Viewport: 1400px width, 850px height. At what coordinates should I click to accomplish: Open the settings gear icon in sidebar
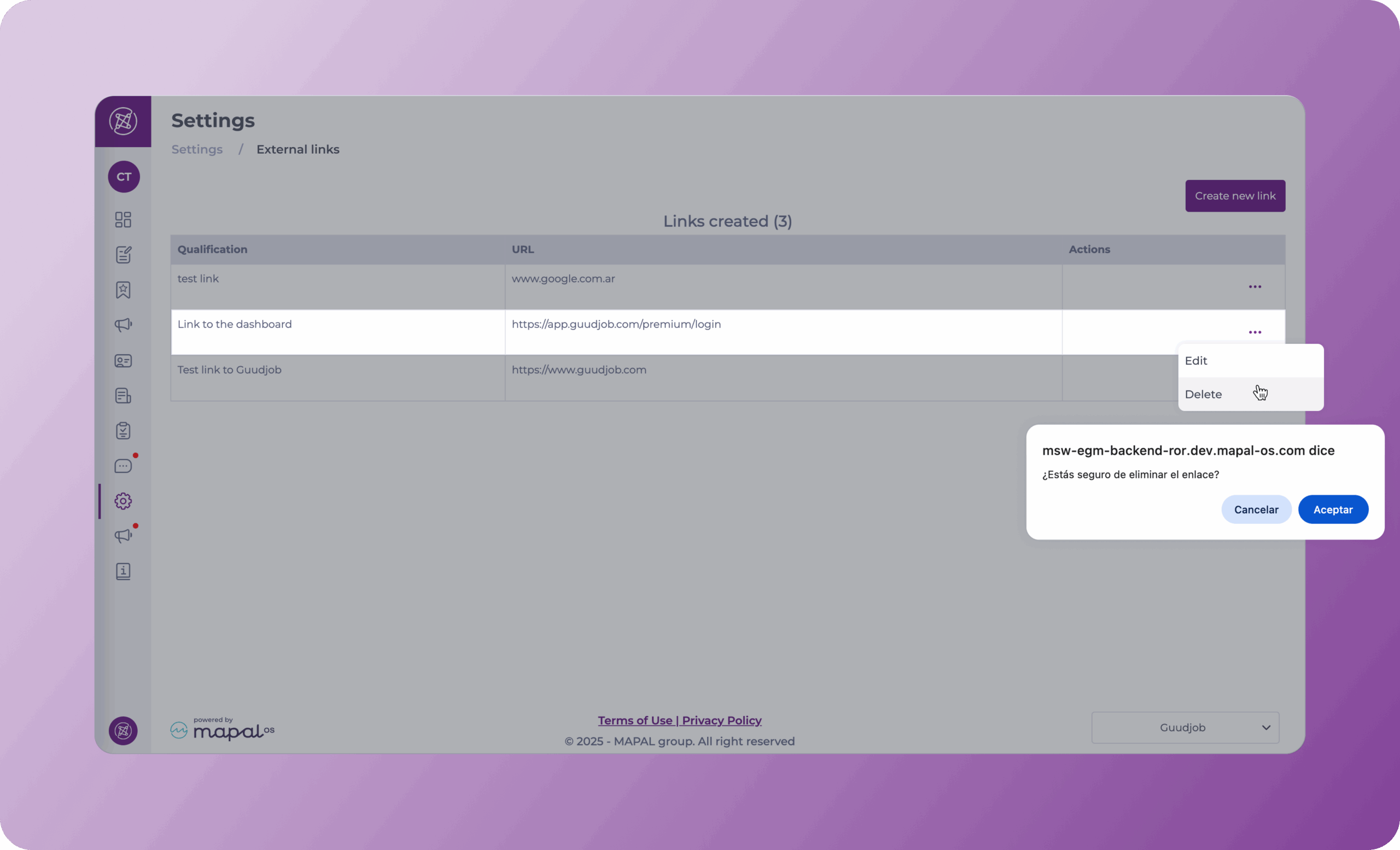(123, 501)
